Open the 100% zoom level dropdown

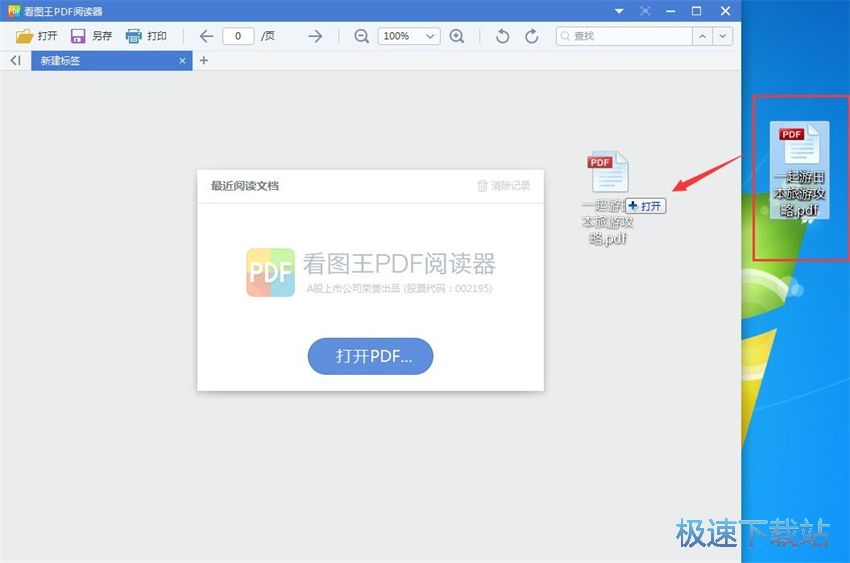(x=409, y=36)
